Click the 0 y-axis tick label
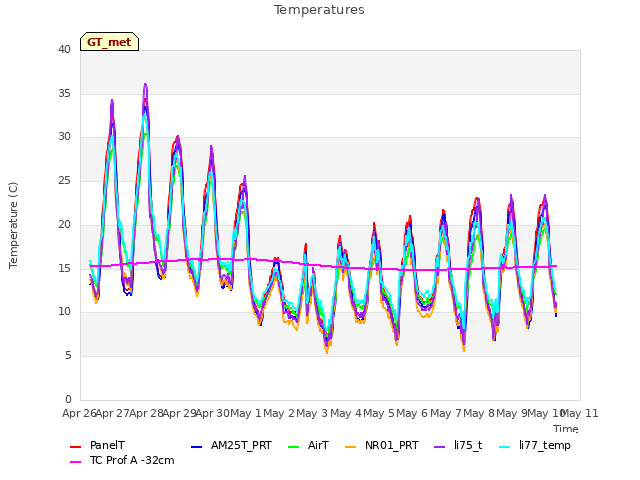 coord(68,399)
